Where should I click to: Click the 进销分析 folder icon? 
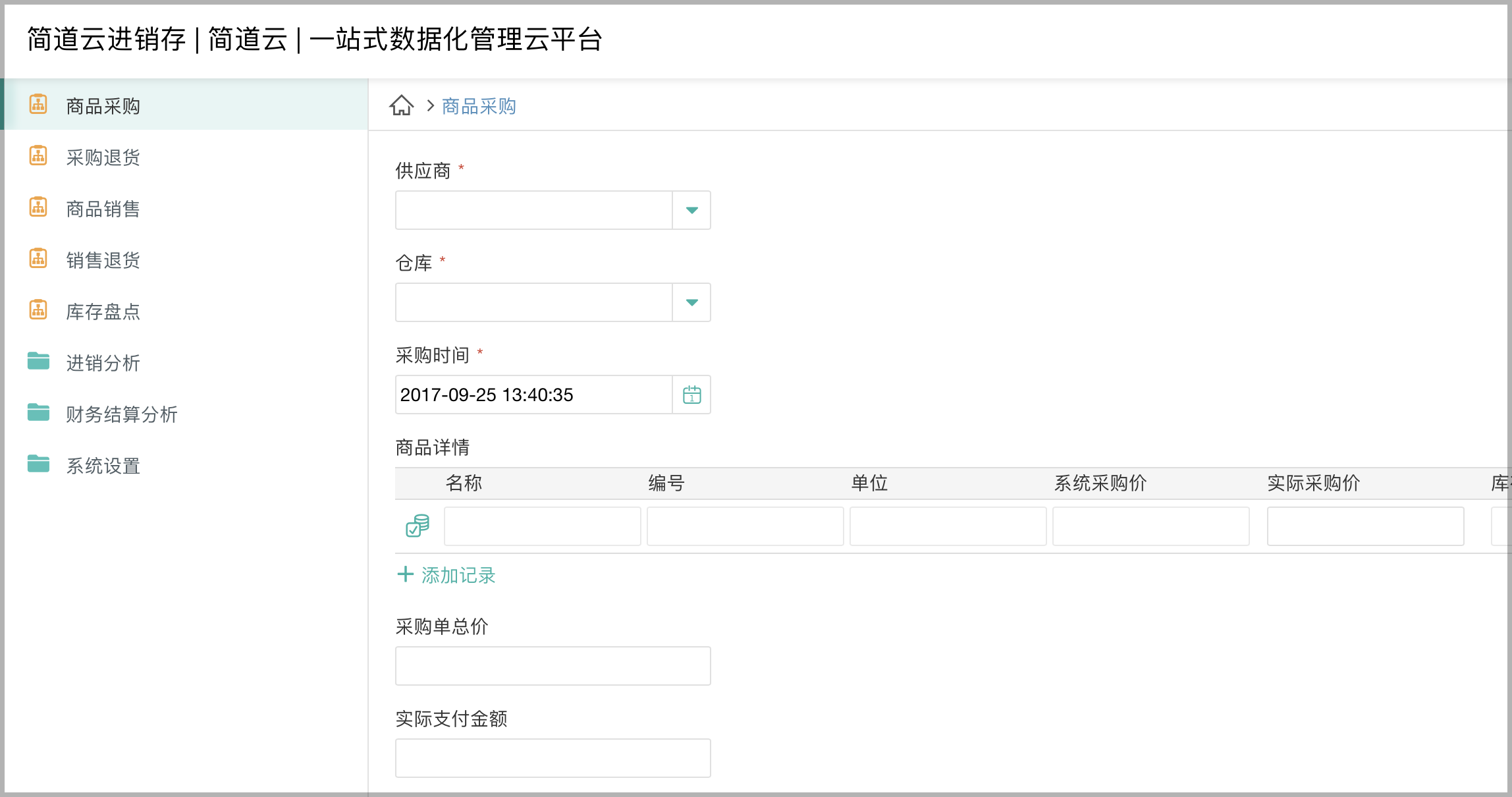pyautogui.click(x=38, y=362)
